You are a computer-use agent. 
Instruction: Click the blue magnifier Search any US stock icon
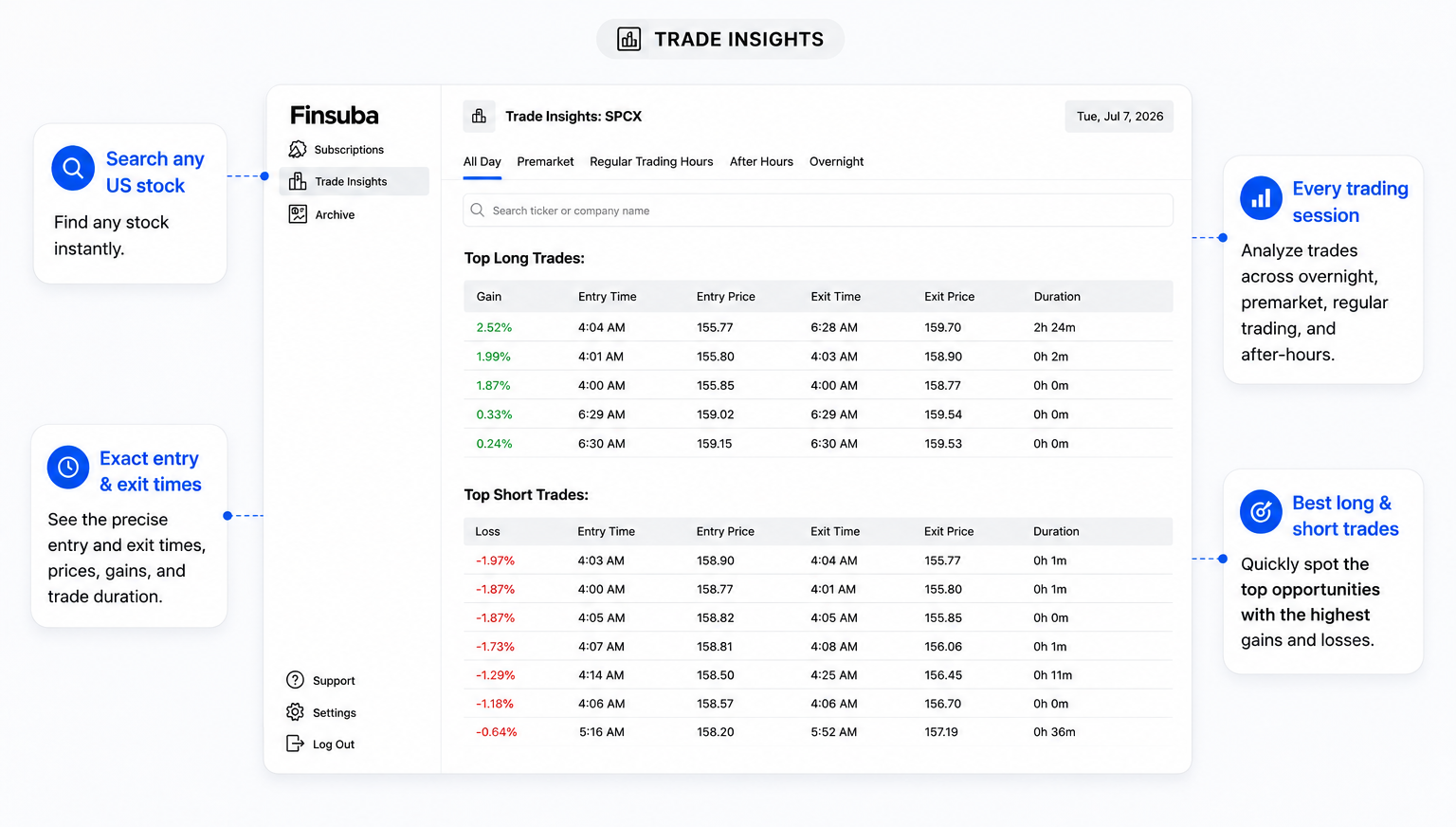[x=73, y=169]
